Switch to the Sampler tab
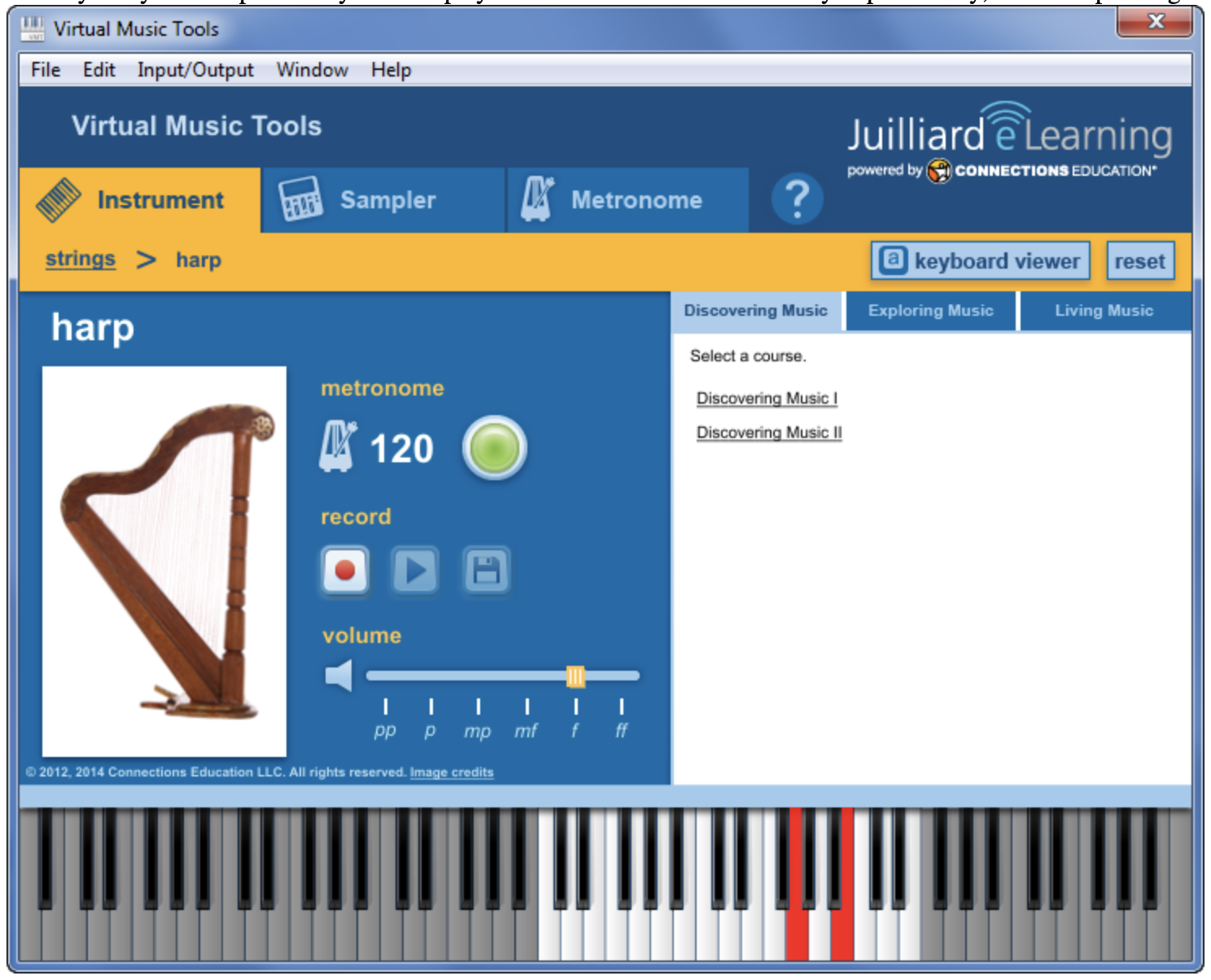 (x=384, y=200)
